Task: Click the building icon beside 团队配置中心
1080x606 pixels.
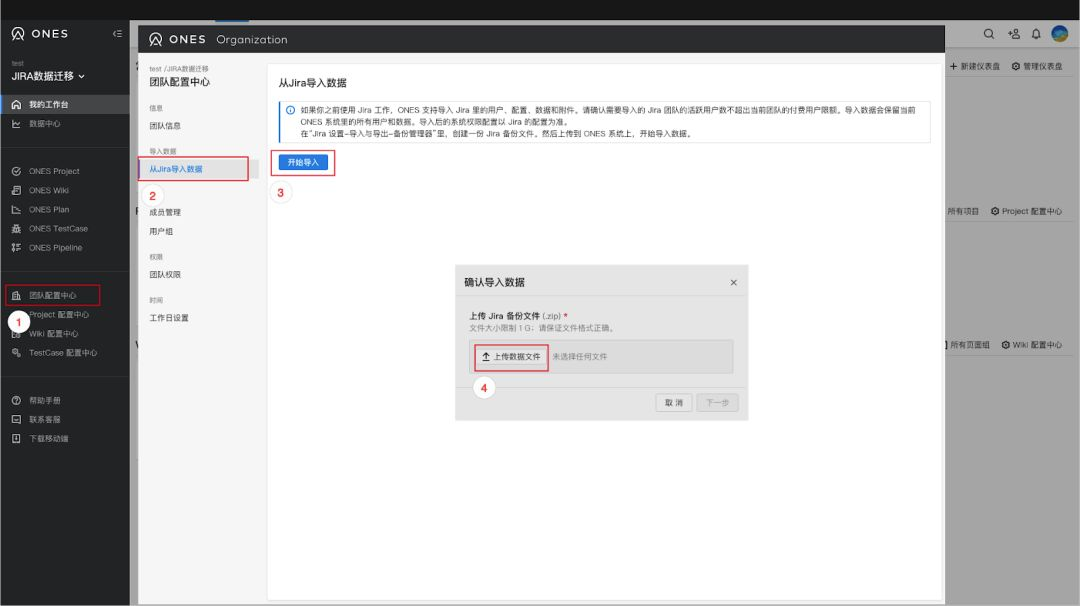Action: [x=17, y=295]
